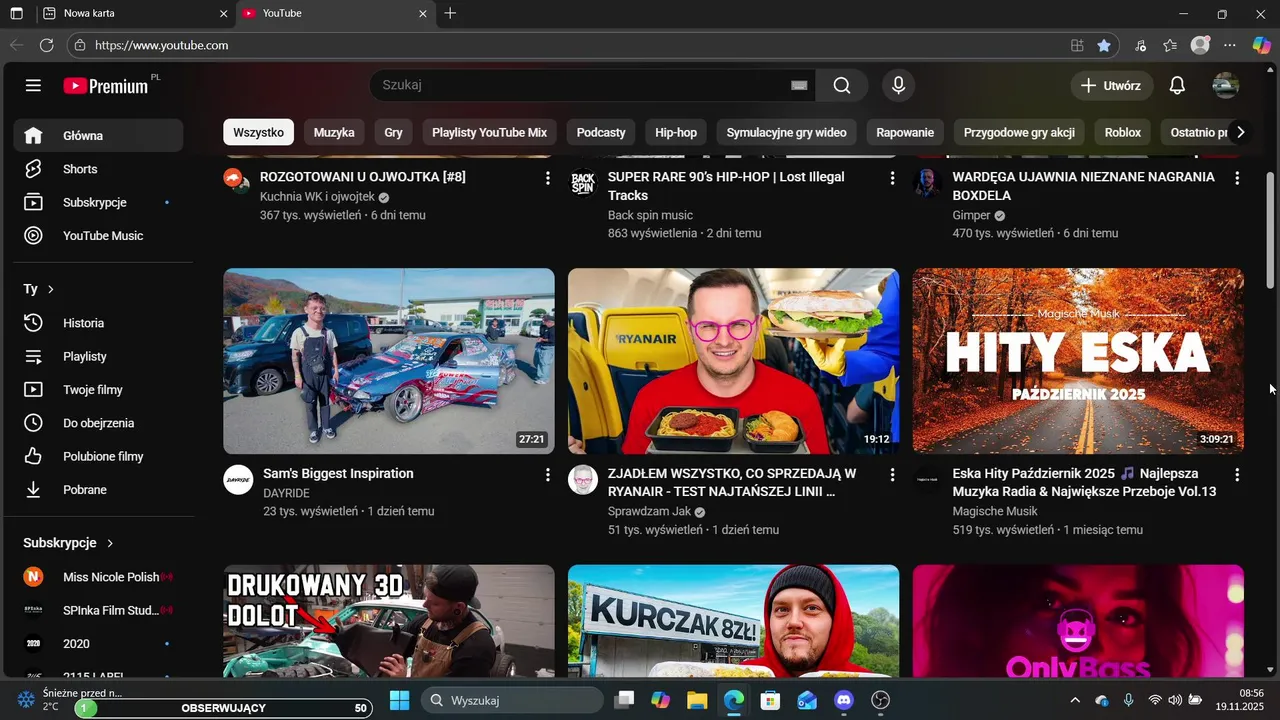Open the Sam's Biggest Inspiration thumbnail
Screen dimensions: 1280x720
tap(389, 361)
